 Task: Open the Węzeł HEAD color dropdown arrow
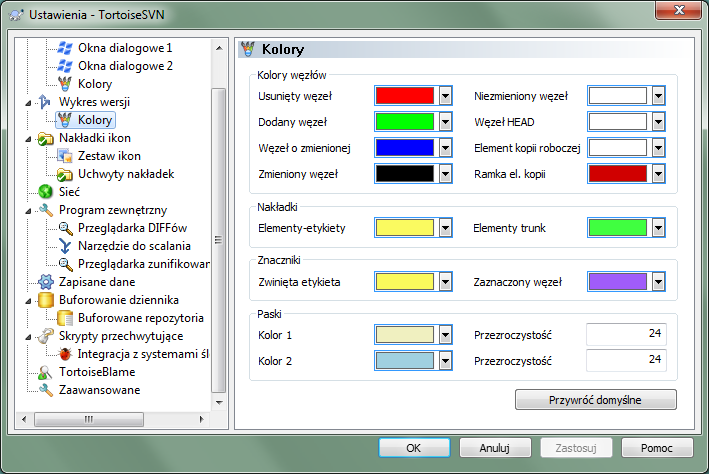point(658,122)
